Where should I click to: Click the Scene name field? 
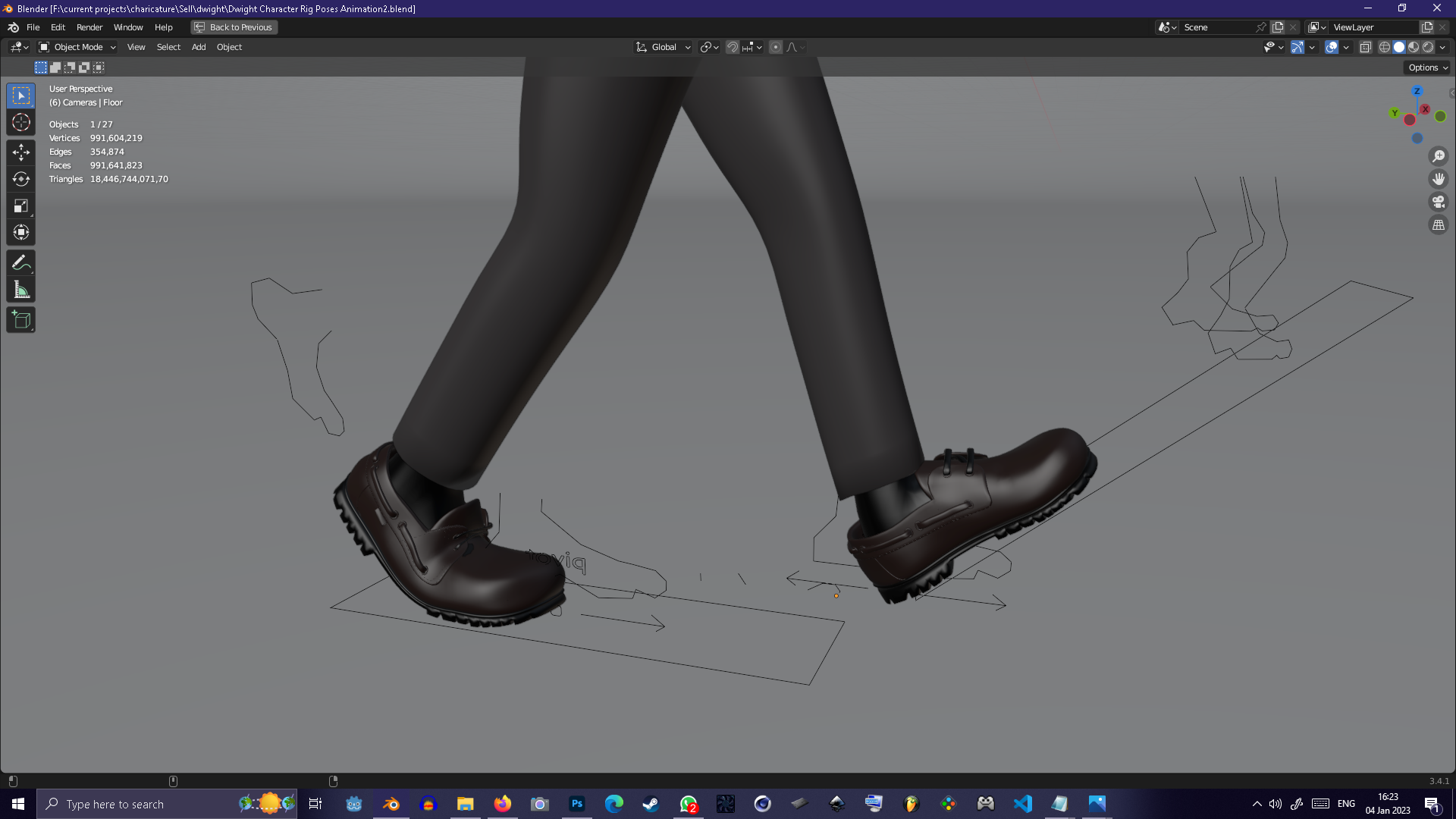1217,27
